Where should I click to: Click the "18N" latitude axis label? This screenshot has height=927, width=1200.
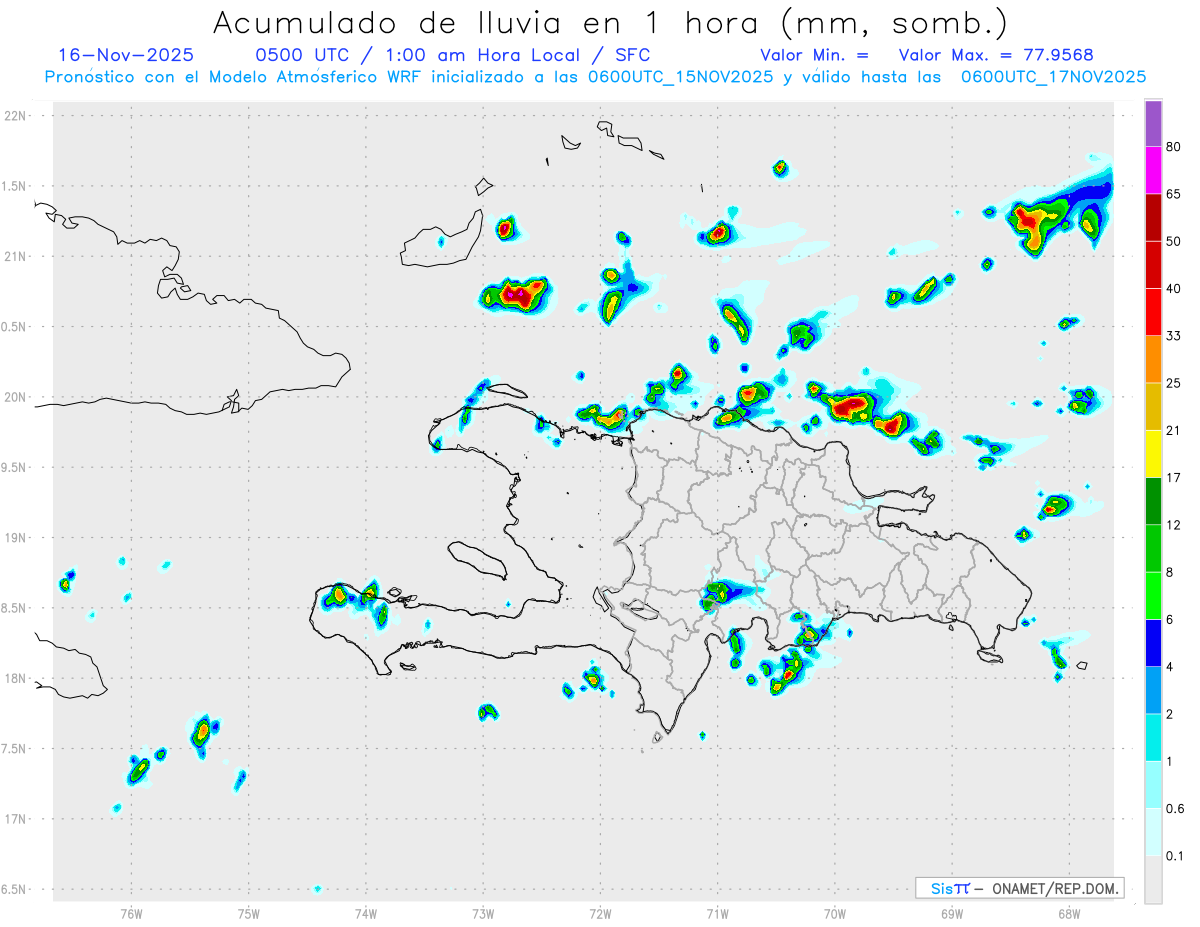tap(15, 679)
